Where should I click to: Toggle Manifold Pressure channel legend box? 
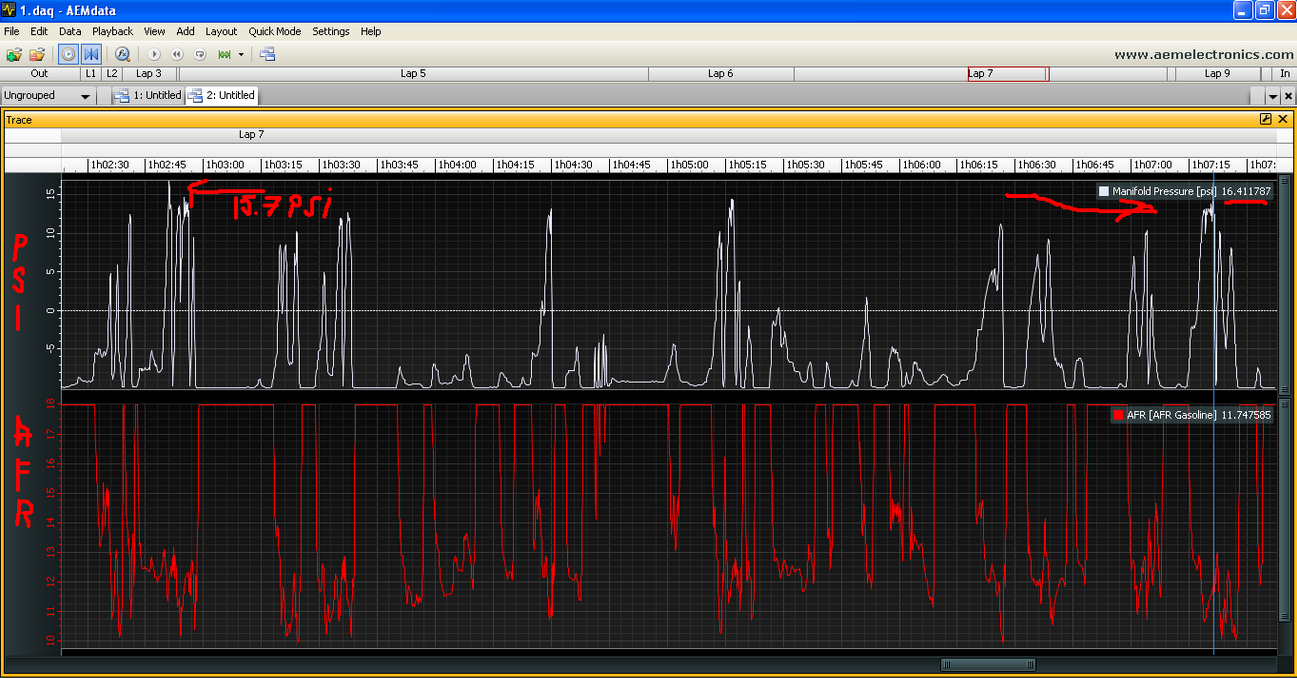pyautogui.click(x=1104, y=191)
